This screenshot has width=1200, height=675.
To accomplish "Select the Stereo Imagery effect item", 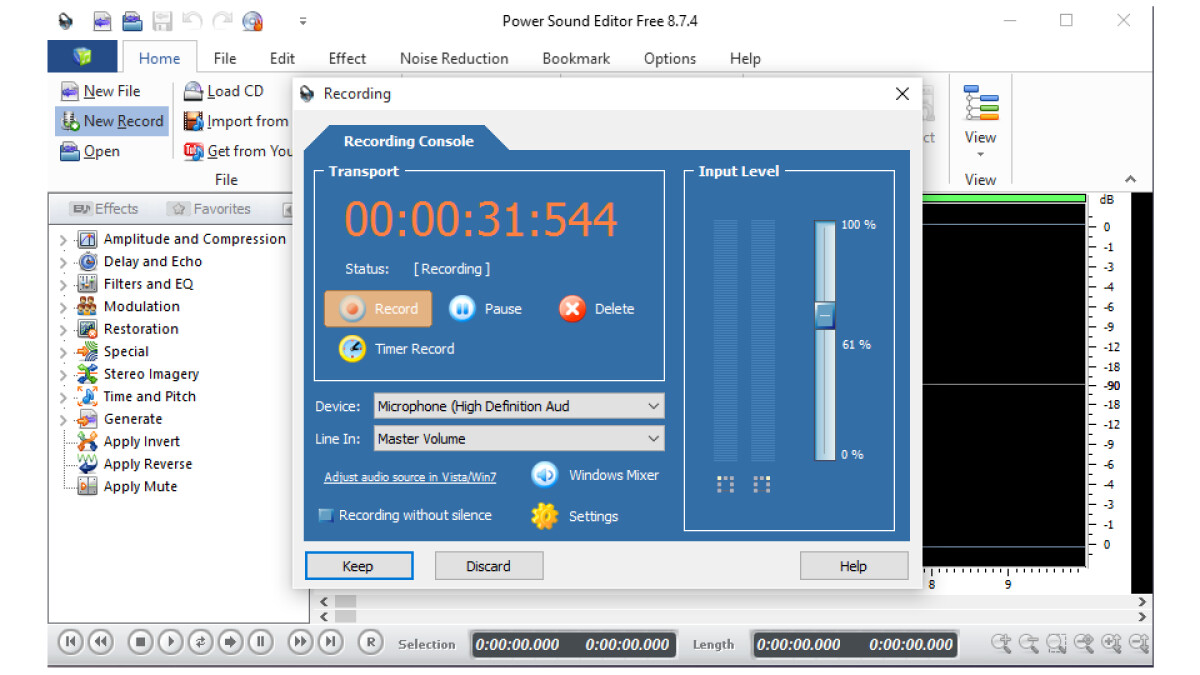I will 139,374.
